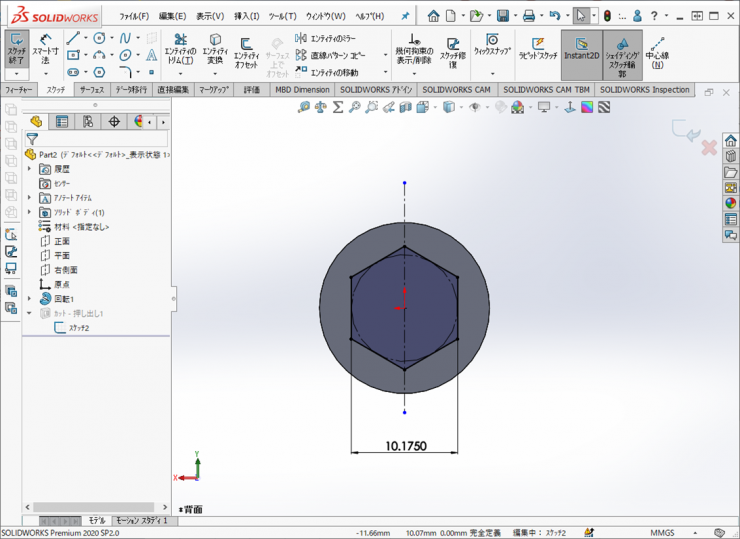The height and width of the screenshot is (539, 740).
Task: Click the filter funnel icon in feature tree
Action: [x=32, y=140]
